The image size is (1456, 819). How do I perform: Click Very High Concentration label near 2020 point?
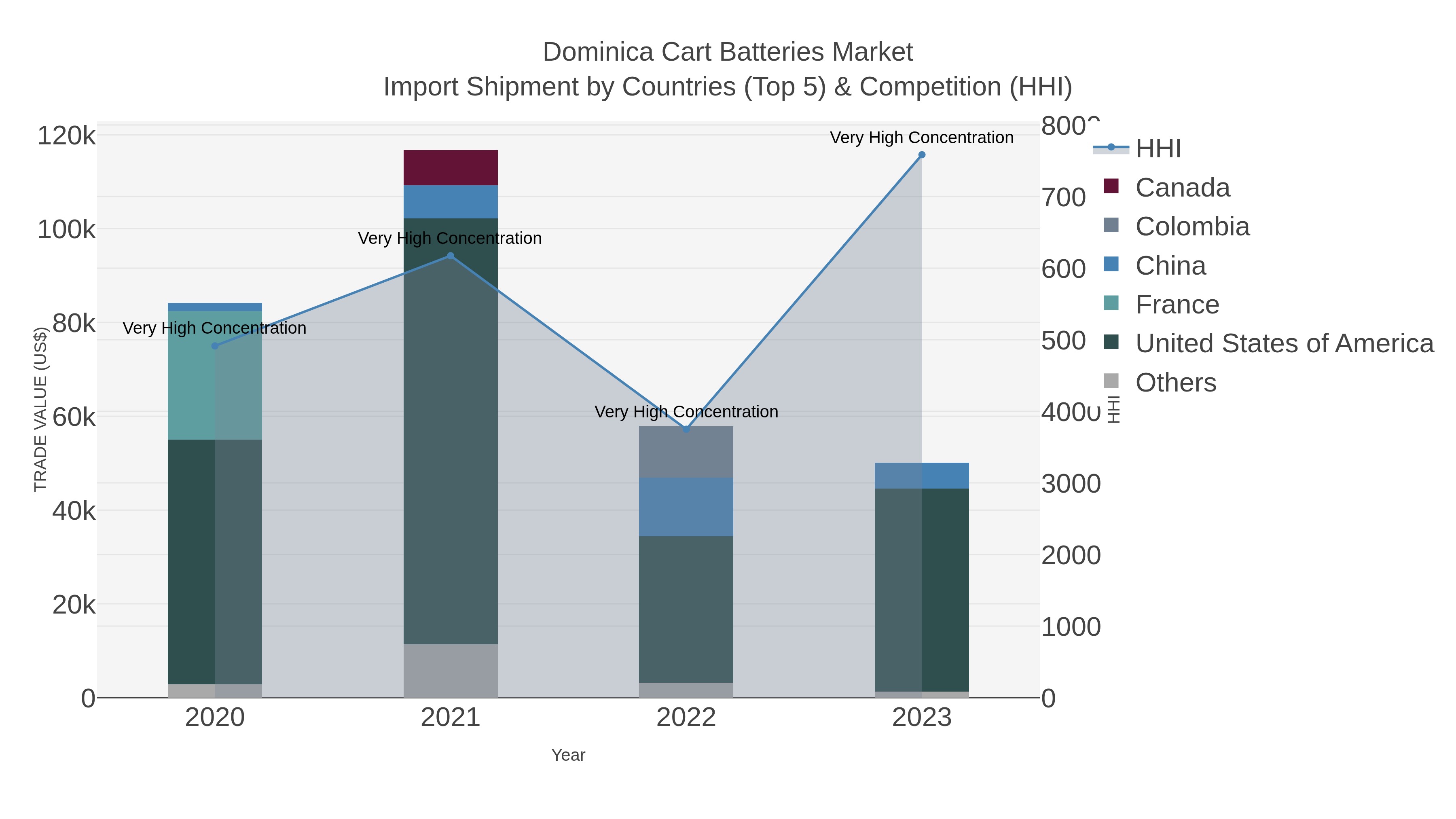tap(215, 328)
